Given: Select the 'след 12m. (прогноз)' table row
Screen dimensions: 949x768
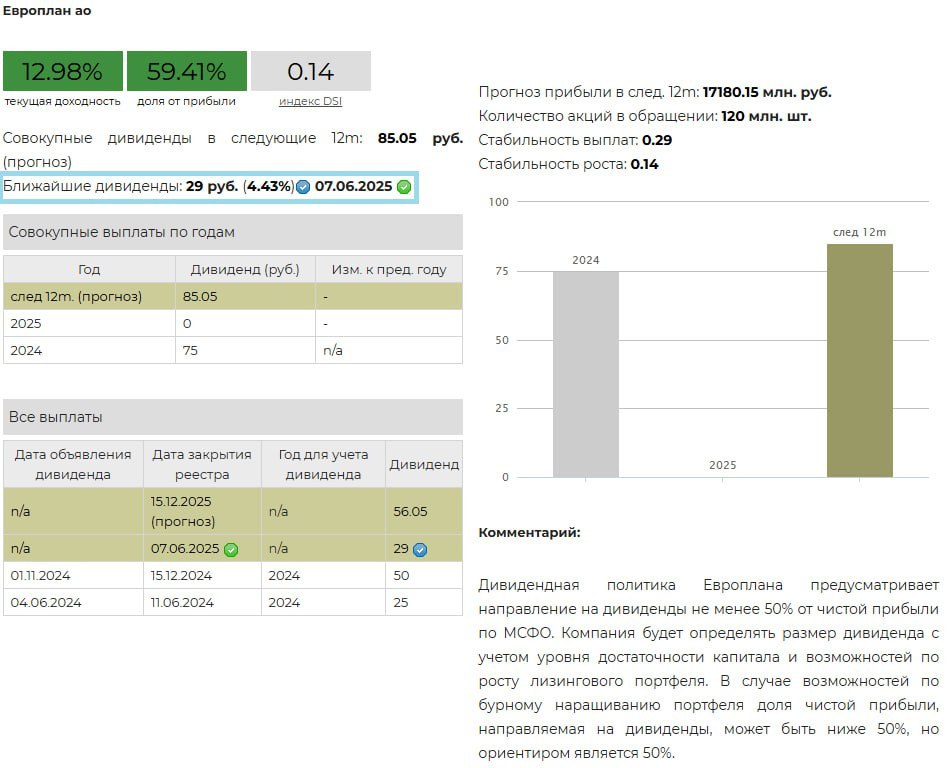Looking at the screenshot, I should [x=232, y=296].
